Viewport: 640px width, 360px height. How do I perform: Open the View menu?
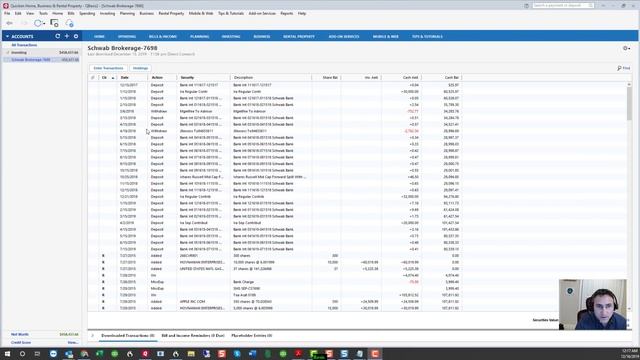30,13
